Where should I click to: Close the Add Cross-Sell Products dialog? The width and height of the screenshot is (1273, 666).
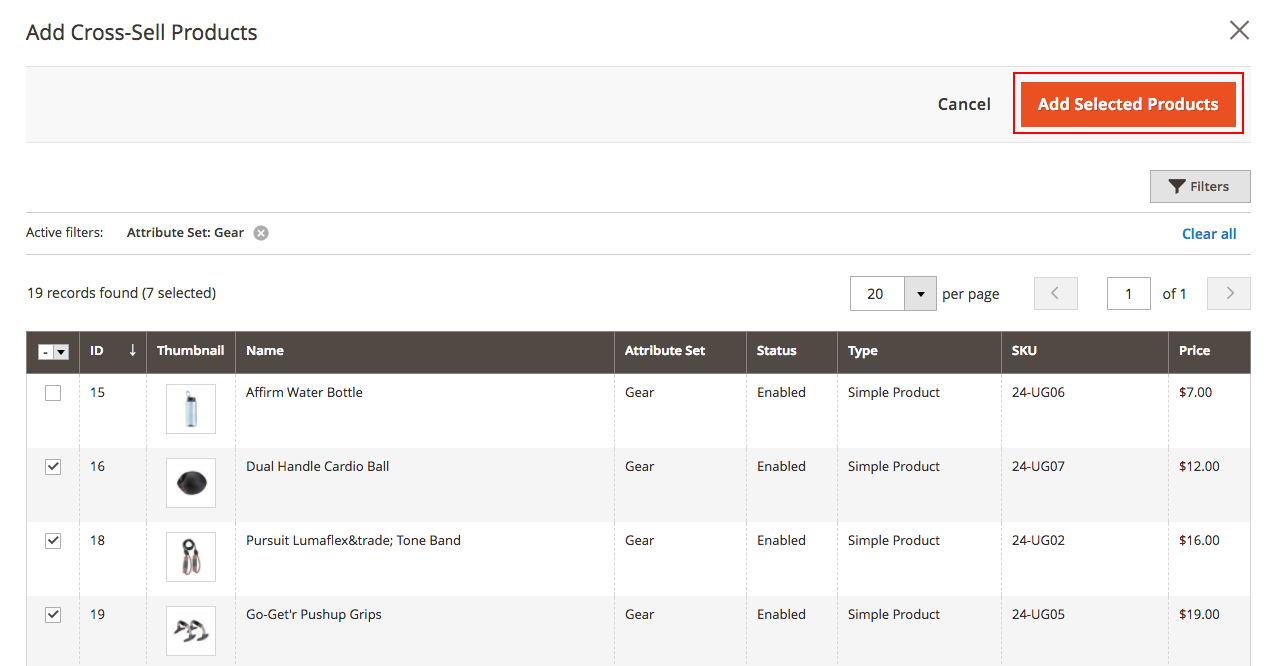pos(1239,30)
